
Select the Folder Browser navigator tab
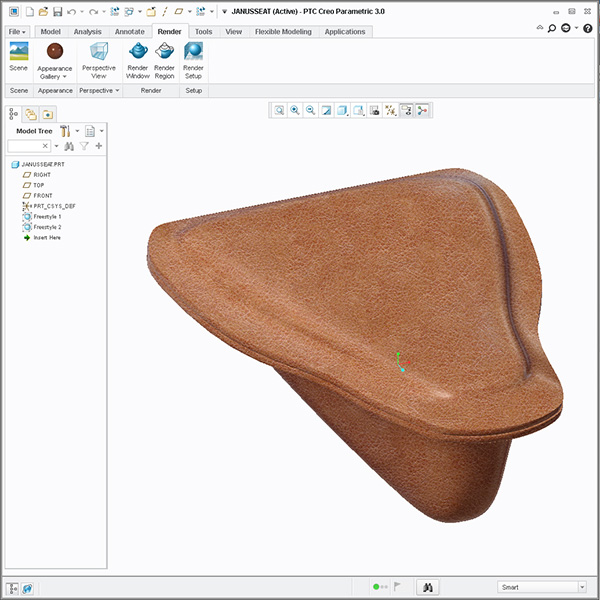click(x=31, y=114)
